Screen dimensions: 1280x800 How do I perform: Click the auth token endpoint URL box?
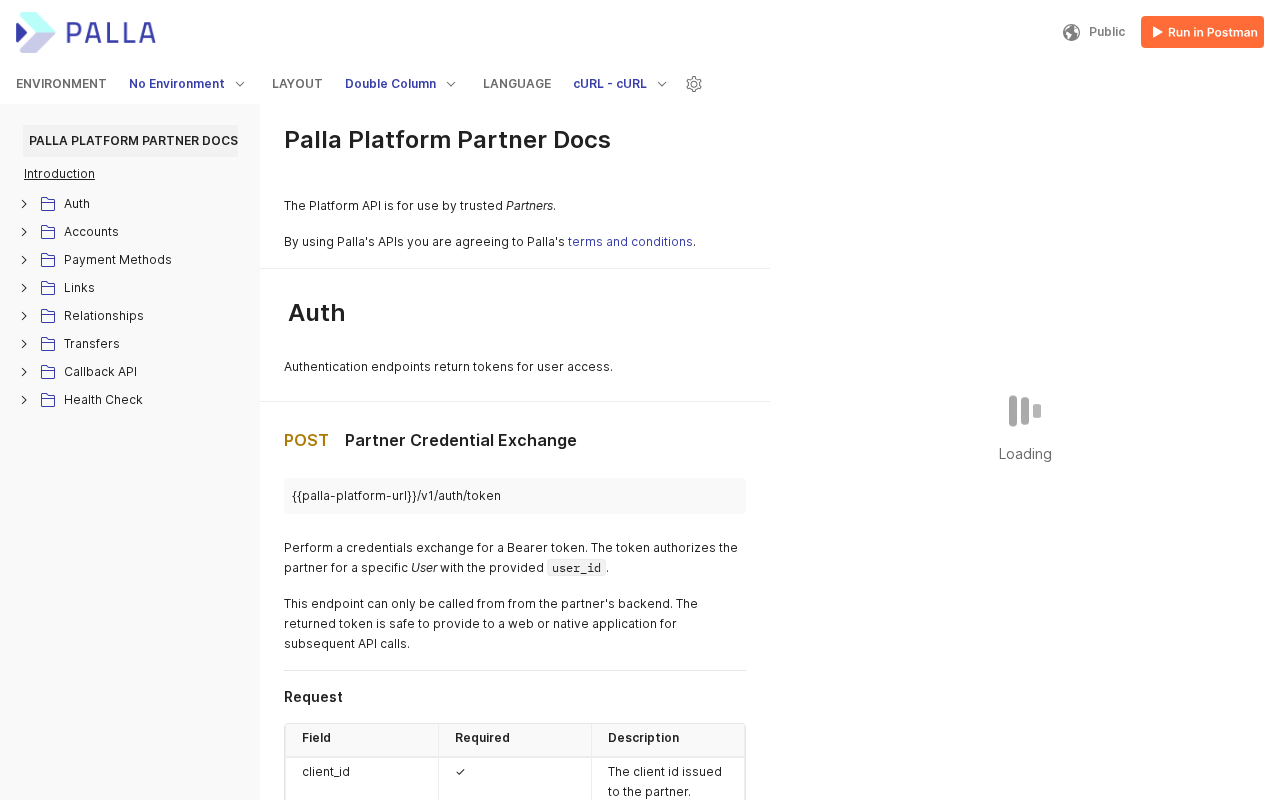[514, 496]
